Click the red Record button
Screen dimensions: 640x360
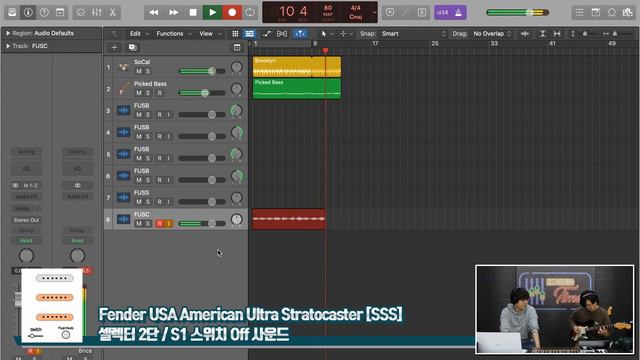[232, 13]
